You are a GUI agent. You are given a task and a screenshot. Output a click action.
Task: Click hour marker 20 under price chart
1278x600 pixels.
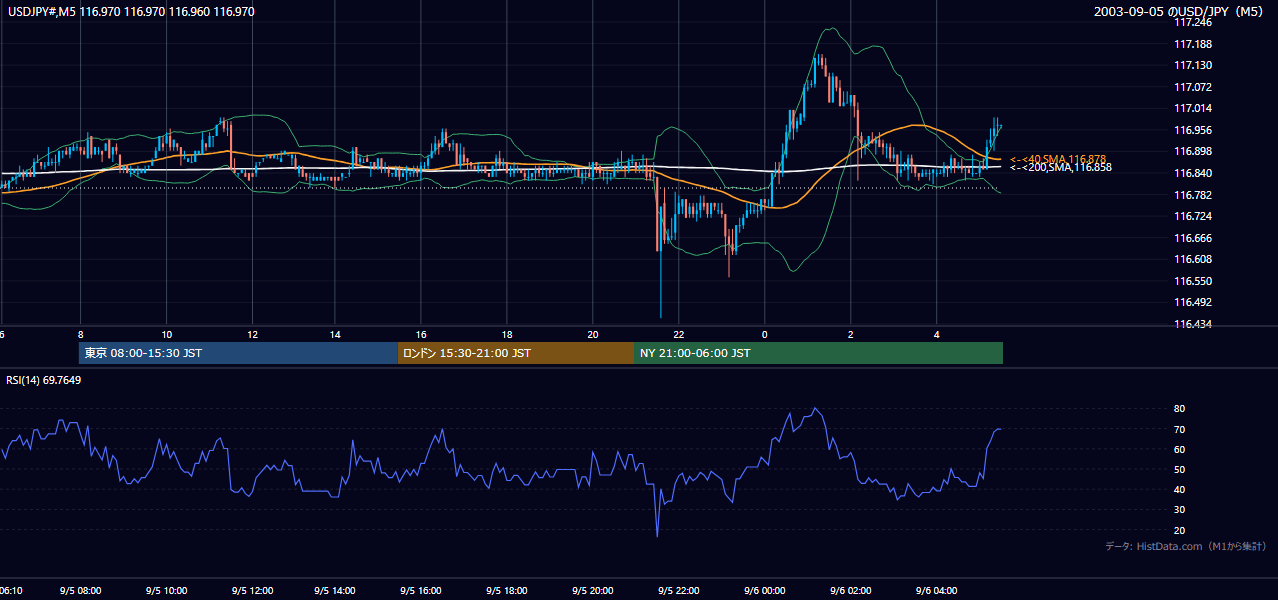tap(593, 334)
